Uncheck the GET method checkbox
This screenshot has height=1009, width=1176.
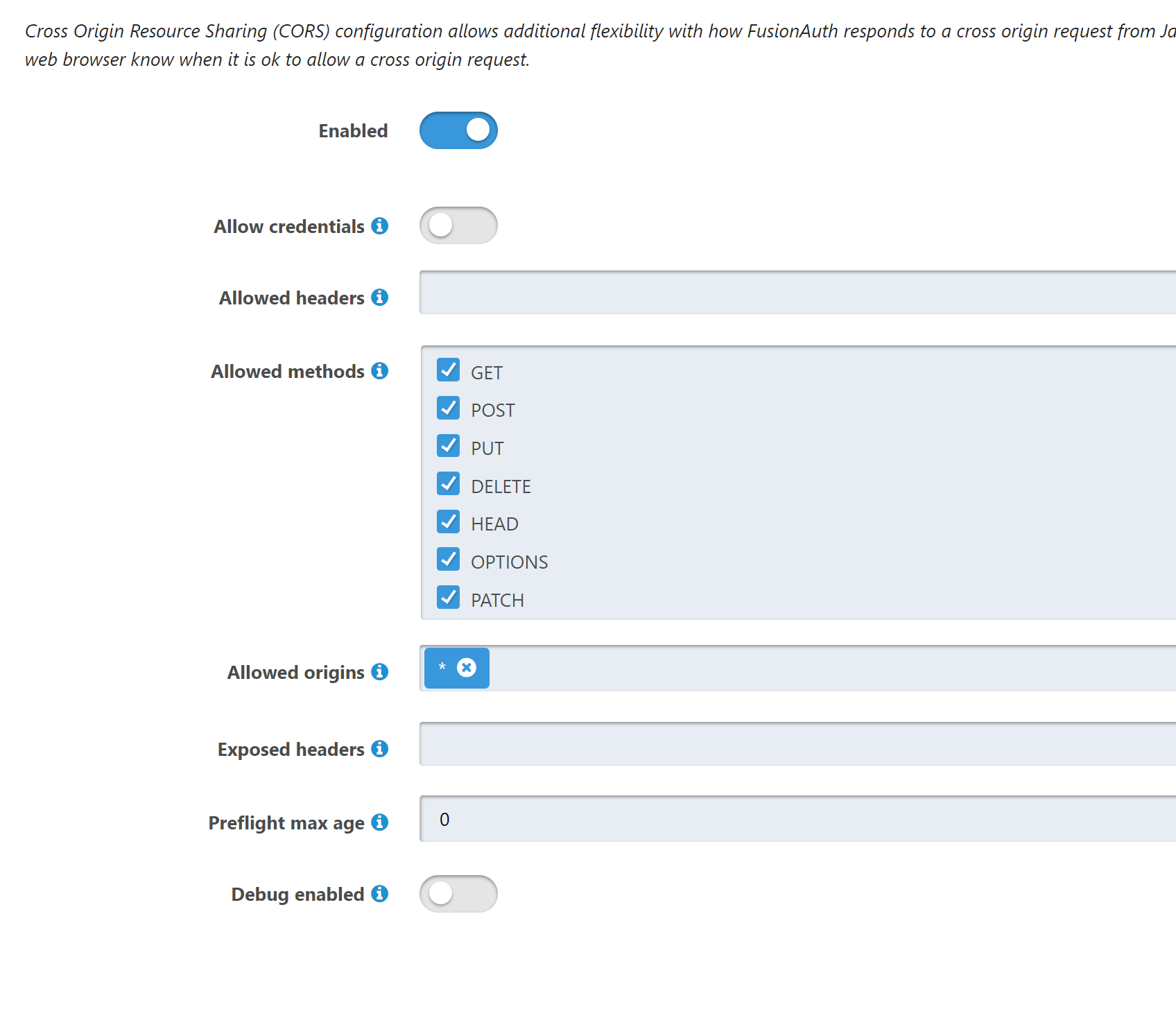tap(449, 370)
